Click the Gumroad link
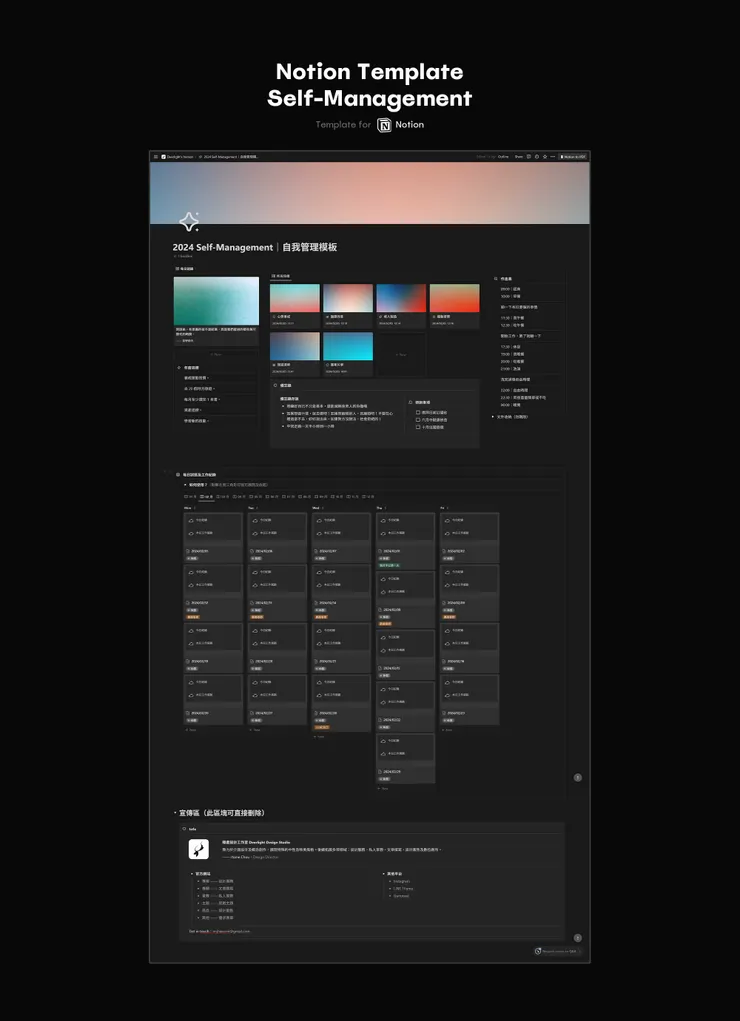This screenshot has width=740, height=1021. (401, 895)
